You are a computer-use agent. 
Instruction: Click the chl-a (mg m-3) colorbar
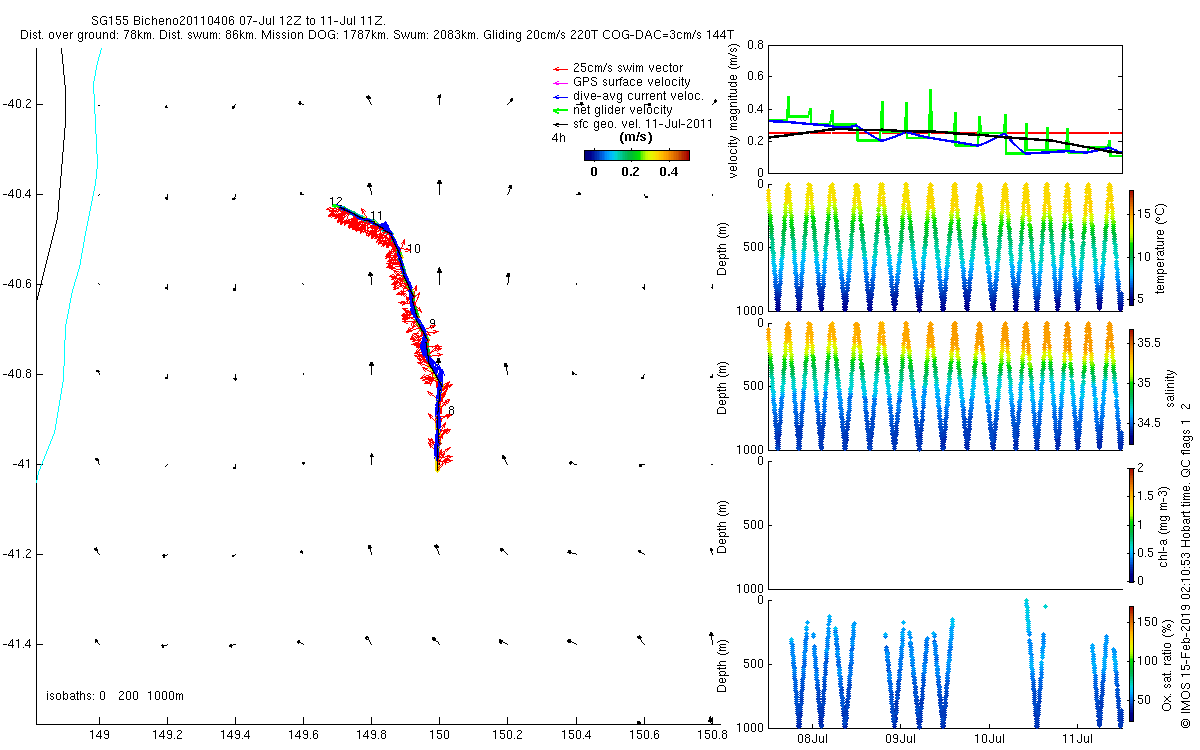1131,524
